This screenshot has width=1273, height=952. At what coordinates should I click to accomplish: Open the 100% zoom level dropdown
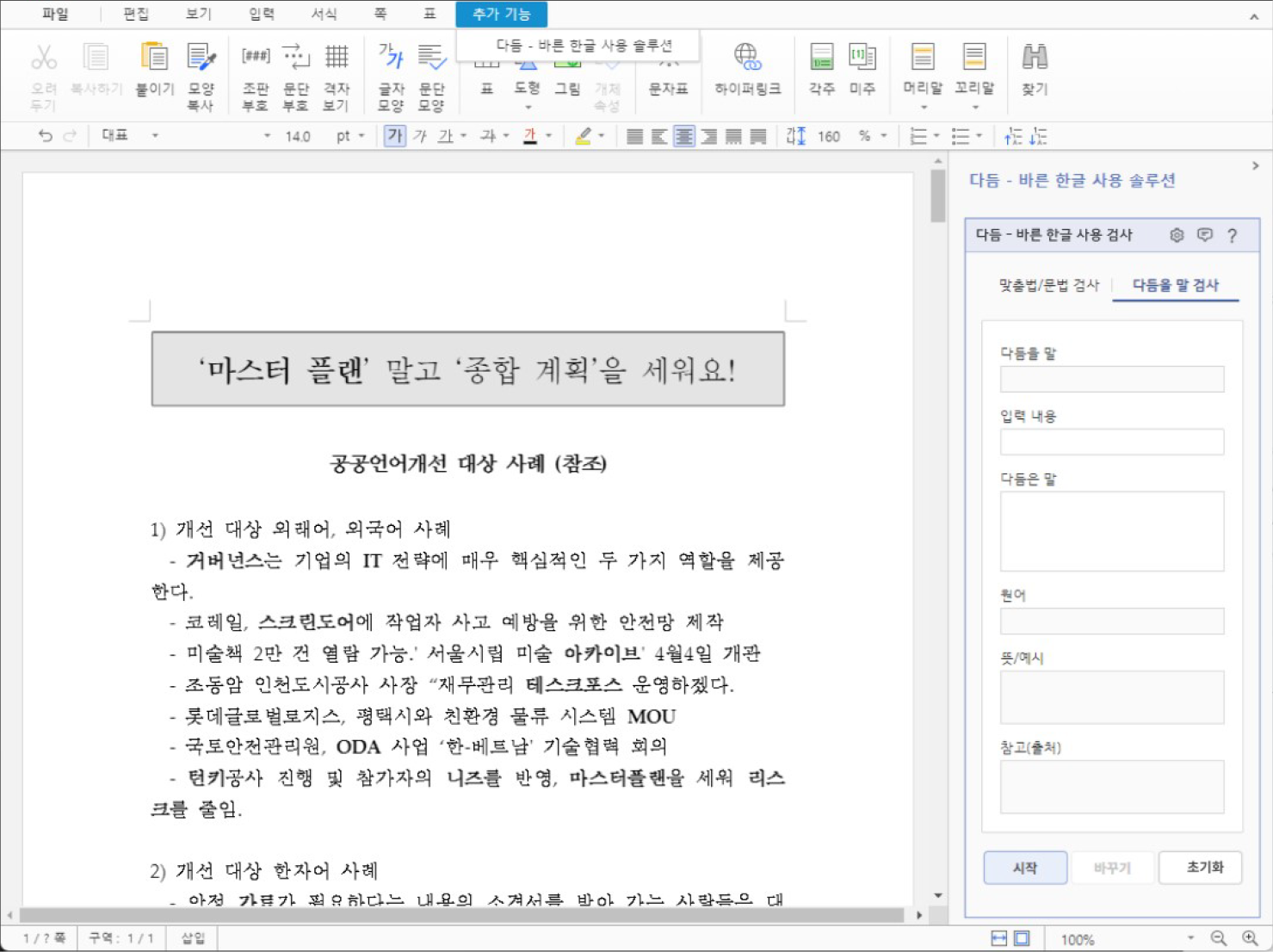click(x=1191, y=938)
